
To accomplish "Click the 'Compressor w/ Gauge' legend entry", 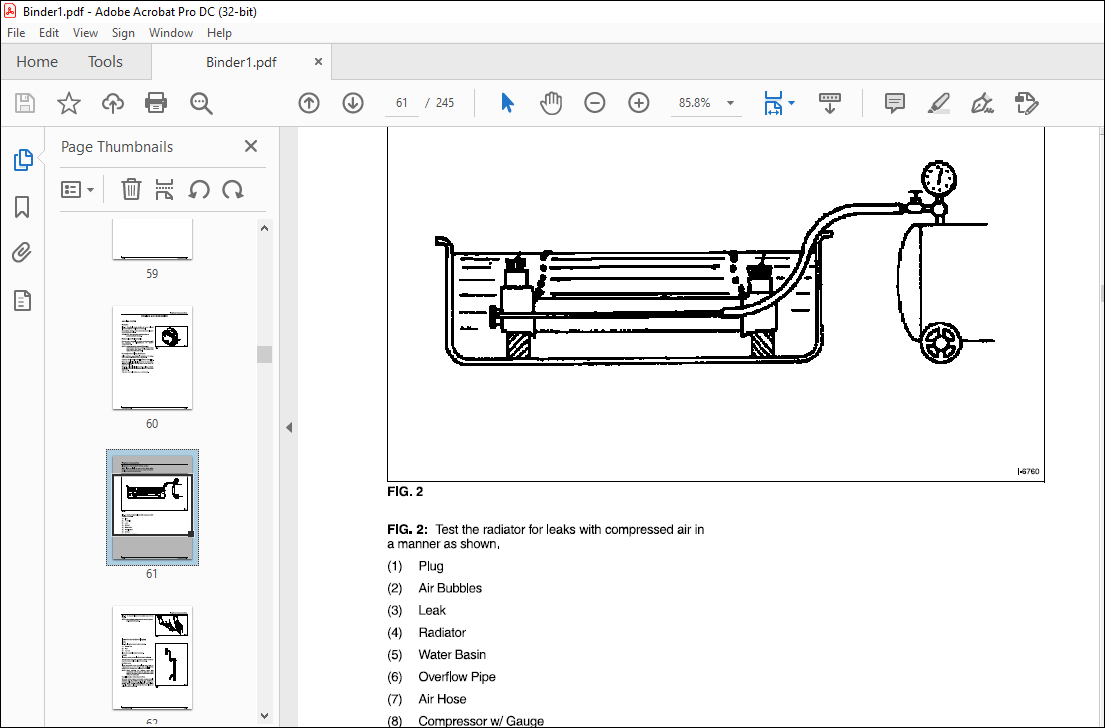I will point(481,721).
